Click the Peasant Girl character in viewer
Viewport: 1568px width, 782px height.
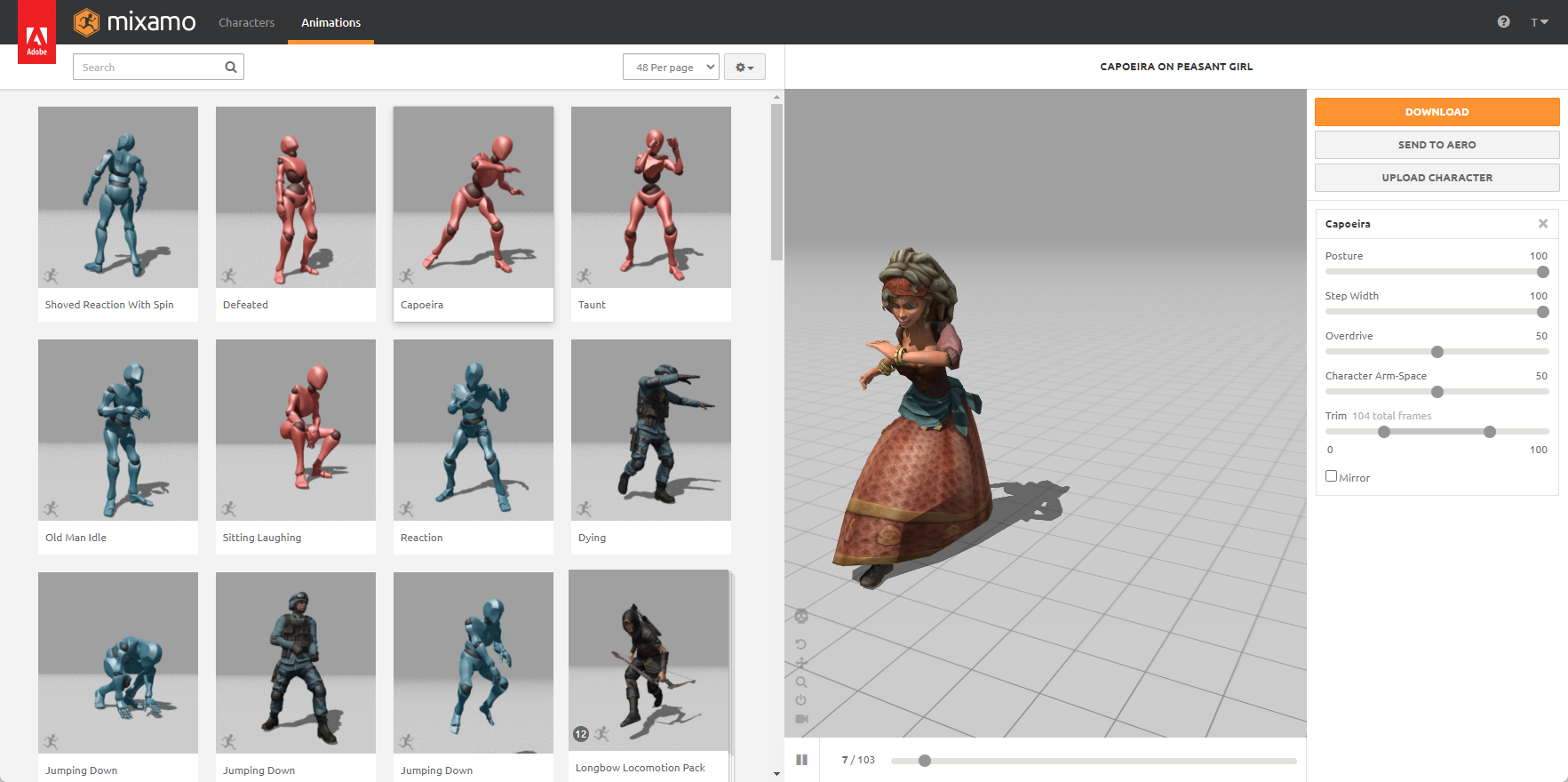coord(915,418)
